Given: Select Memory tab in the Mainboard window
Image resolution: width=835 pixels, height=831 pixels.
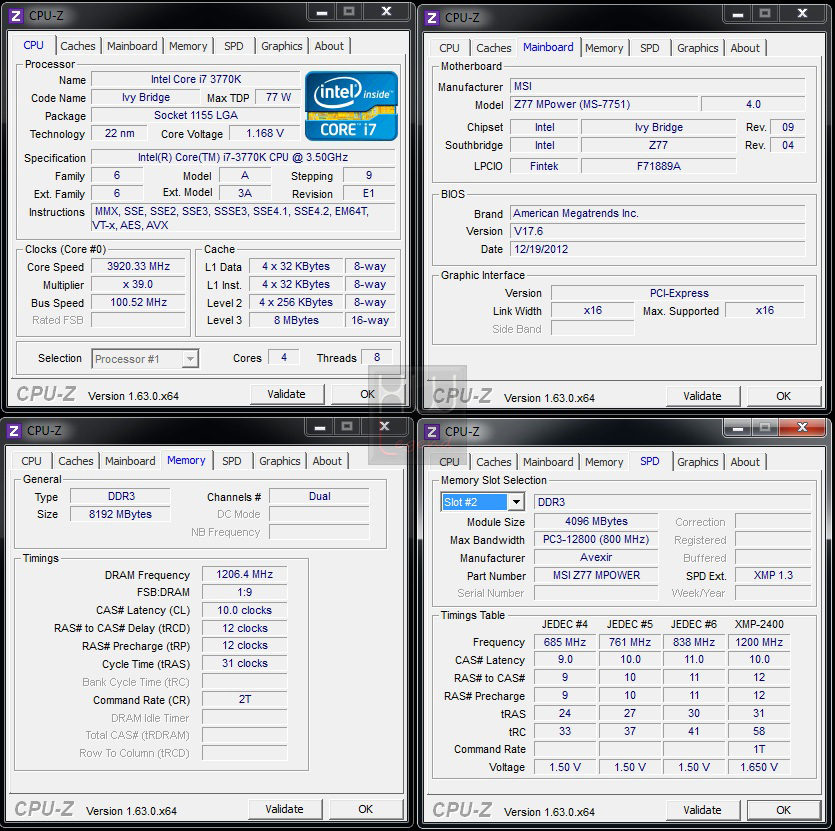Looking at the screenshot, I should (x=604, y=48).
